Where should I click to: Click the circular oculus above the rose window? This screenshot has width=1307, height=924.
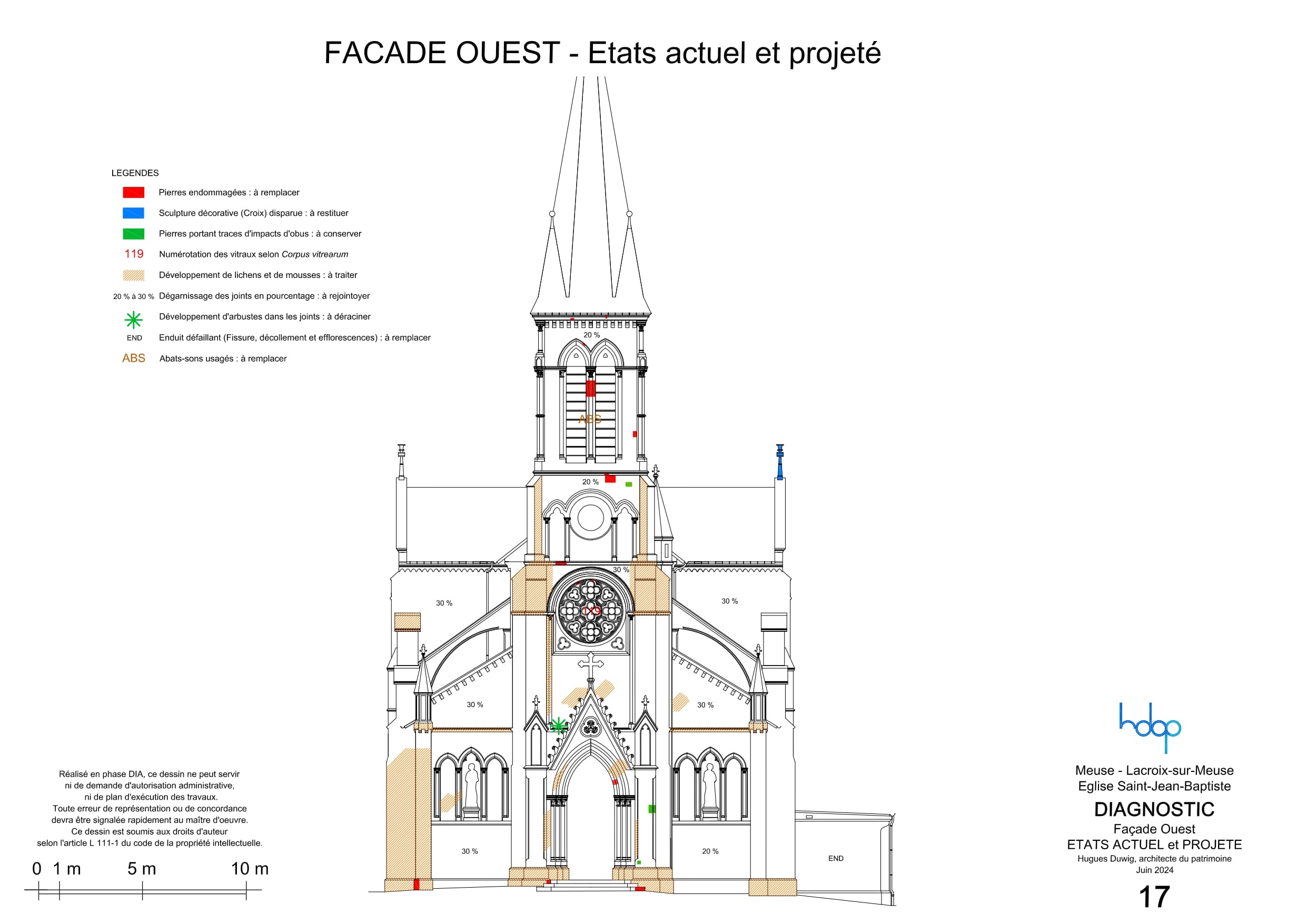(x=590, y=518)
